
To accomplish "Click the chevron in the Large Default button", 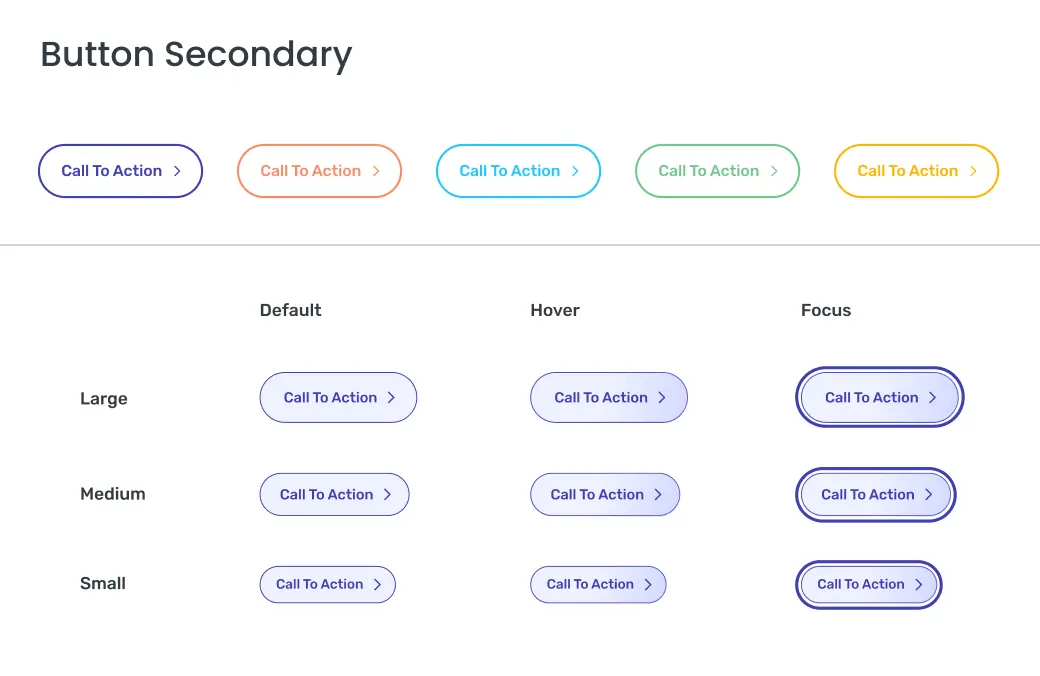I will pos(391,398).
